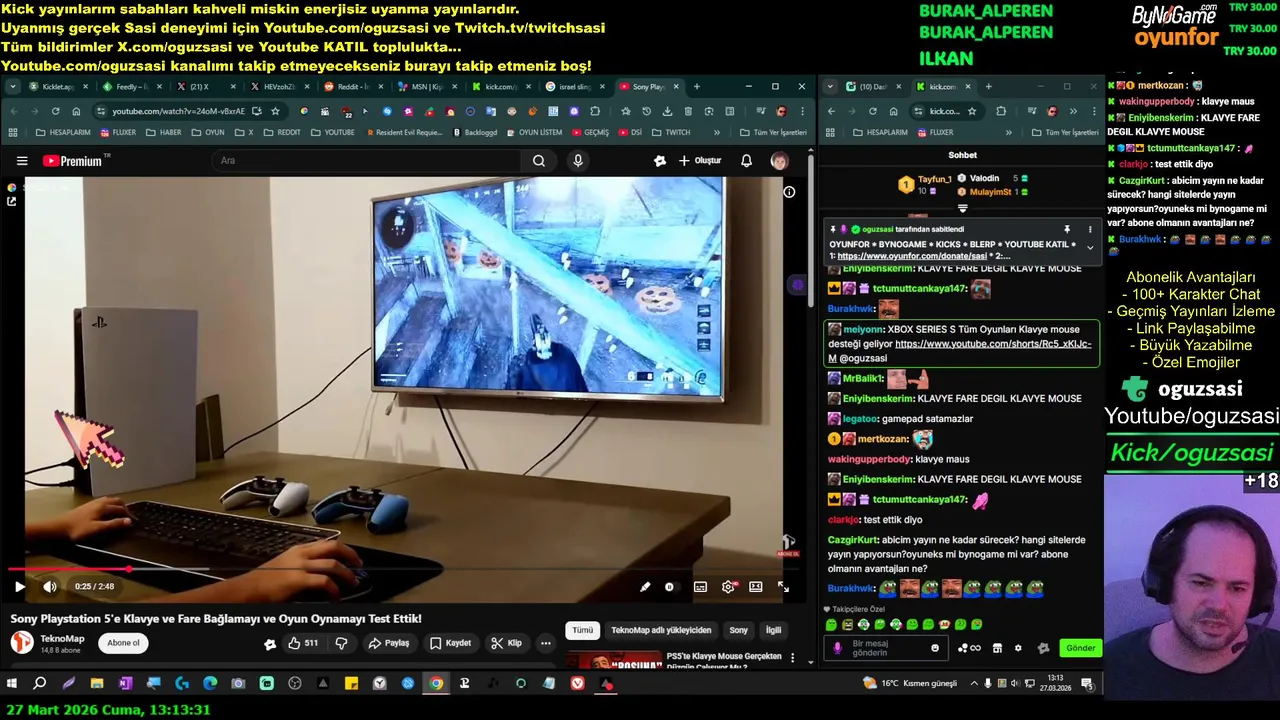1280x720 pixels.
Task: Open the taskbar weather '16°C Kısmen güneşli' widget
Action: click(x=910, y=684)
